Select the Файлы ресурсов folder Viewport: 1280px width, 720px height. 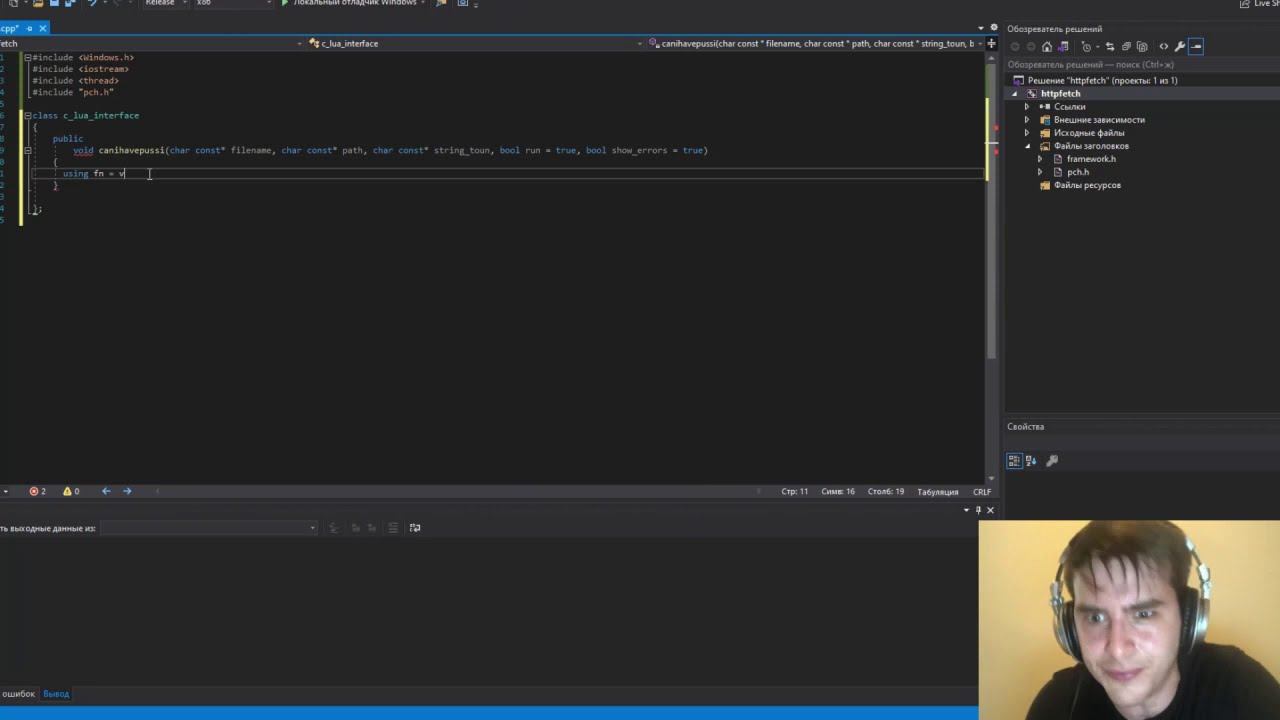(x=1087, y=185)
